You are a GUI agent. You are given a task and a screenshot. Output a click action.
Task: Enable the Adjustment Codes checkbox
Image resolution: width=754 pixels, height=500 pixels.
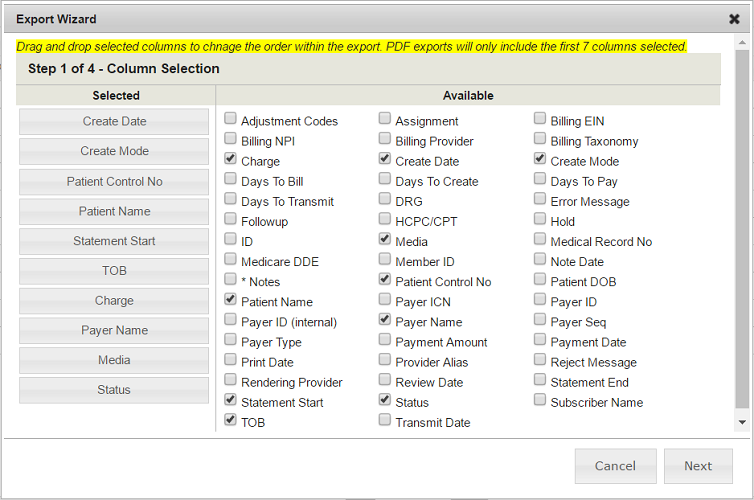(x=231, y=120)
